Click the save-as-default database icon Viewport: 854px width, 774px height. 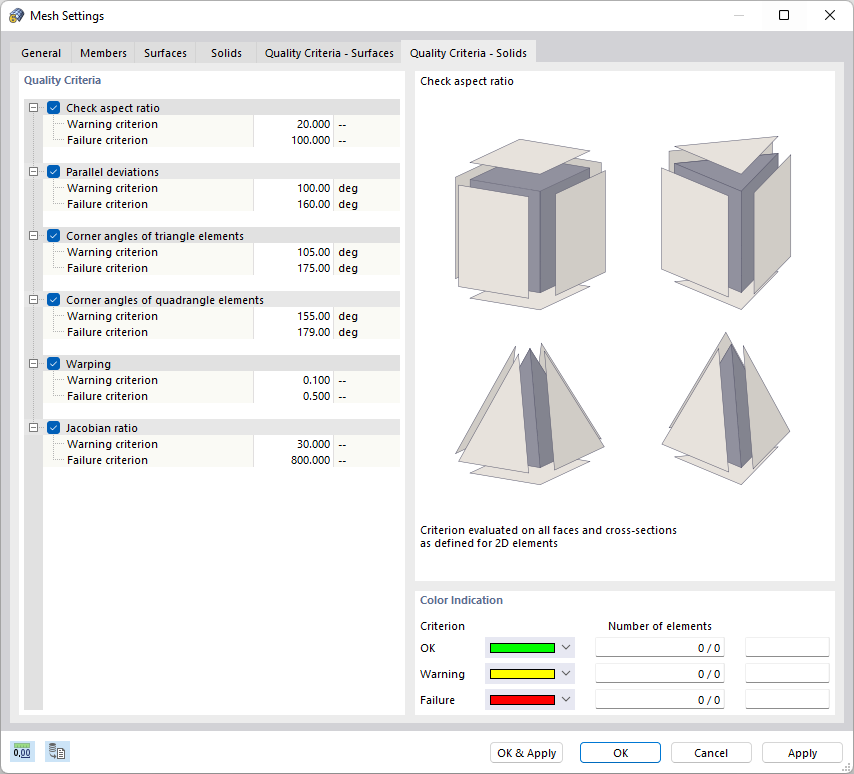point(57,751)
